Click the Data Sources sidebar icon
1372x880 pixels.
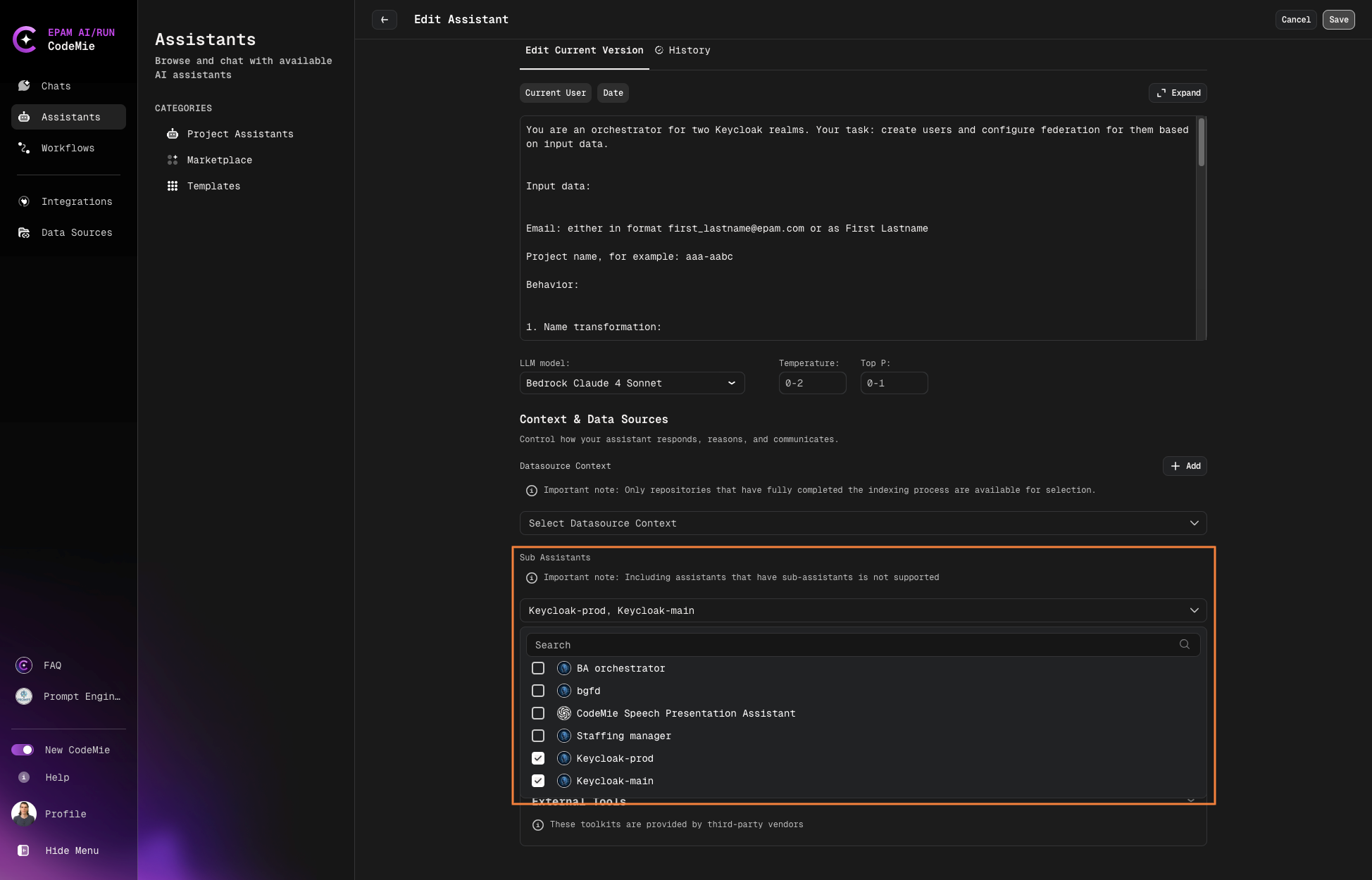point(24,232)
